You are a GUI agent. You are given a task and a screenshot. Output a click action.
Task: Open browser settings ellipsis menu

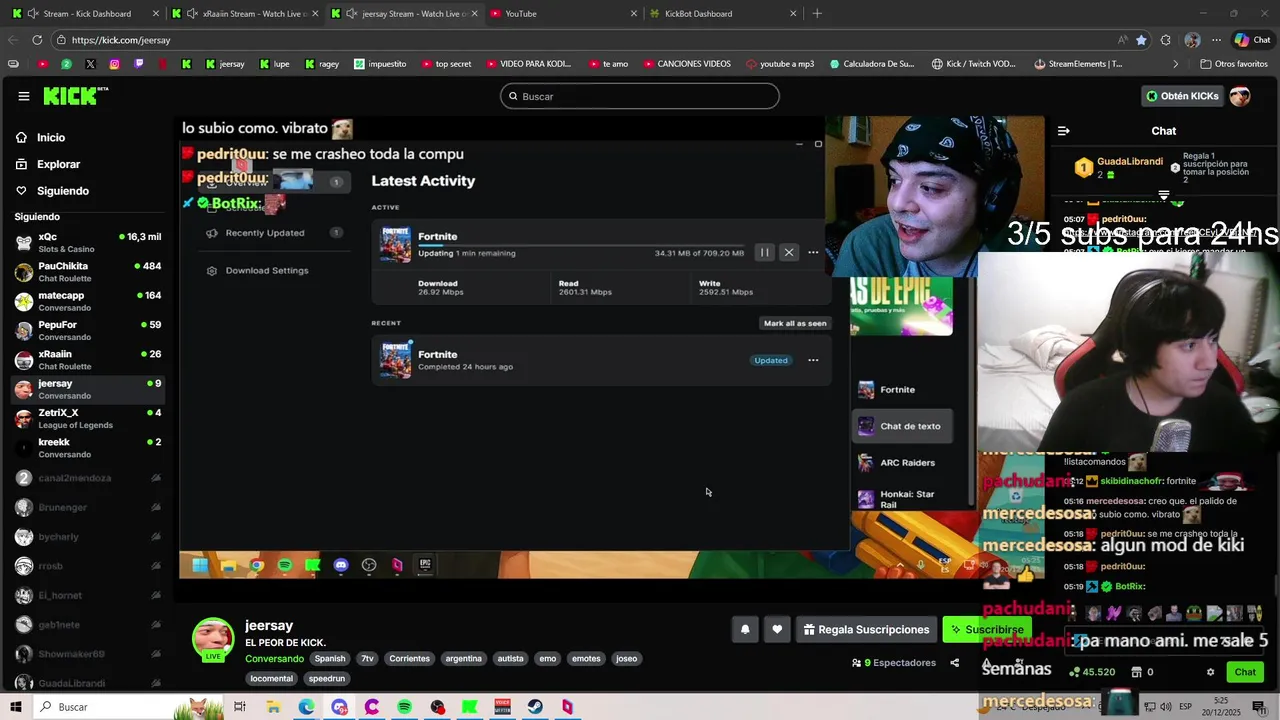pos(1216,40)
